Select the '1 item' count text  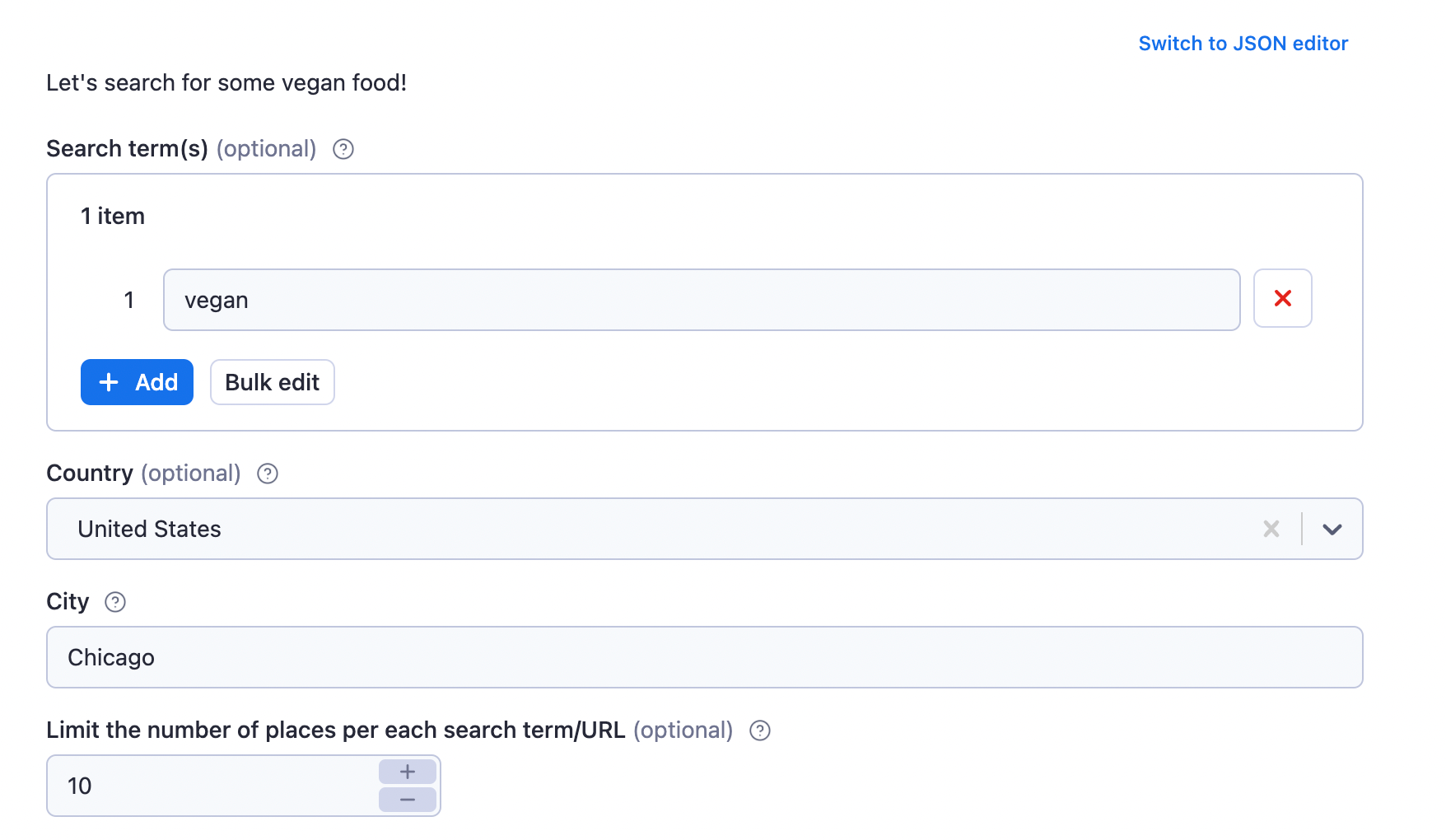(x=113, y=216)
